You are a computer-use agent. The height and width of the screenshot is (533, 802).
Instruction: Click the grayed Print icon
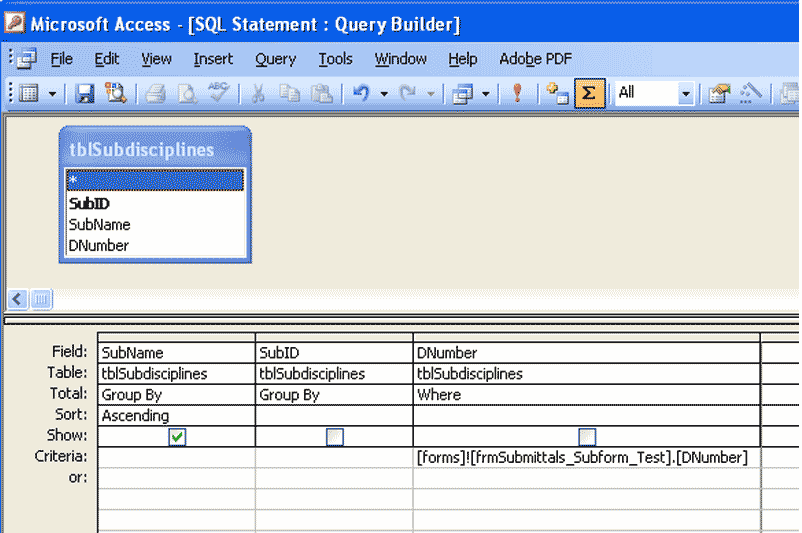[x=155, y=94]
